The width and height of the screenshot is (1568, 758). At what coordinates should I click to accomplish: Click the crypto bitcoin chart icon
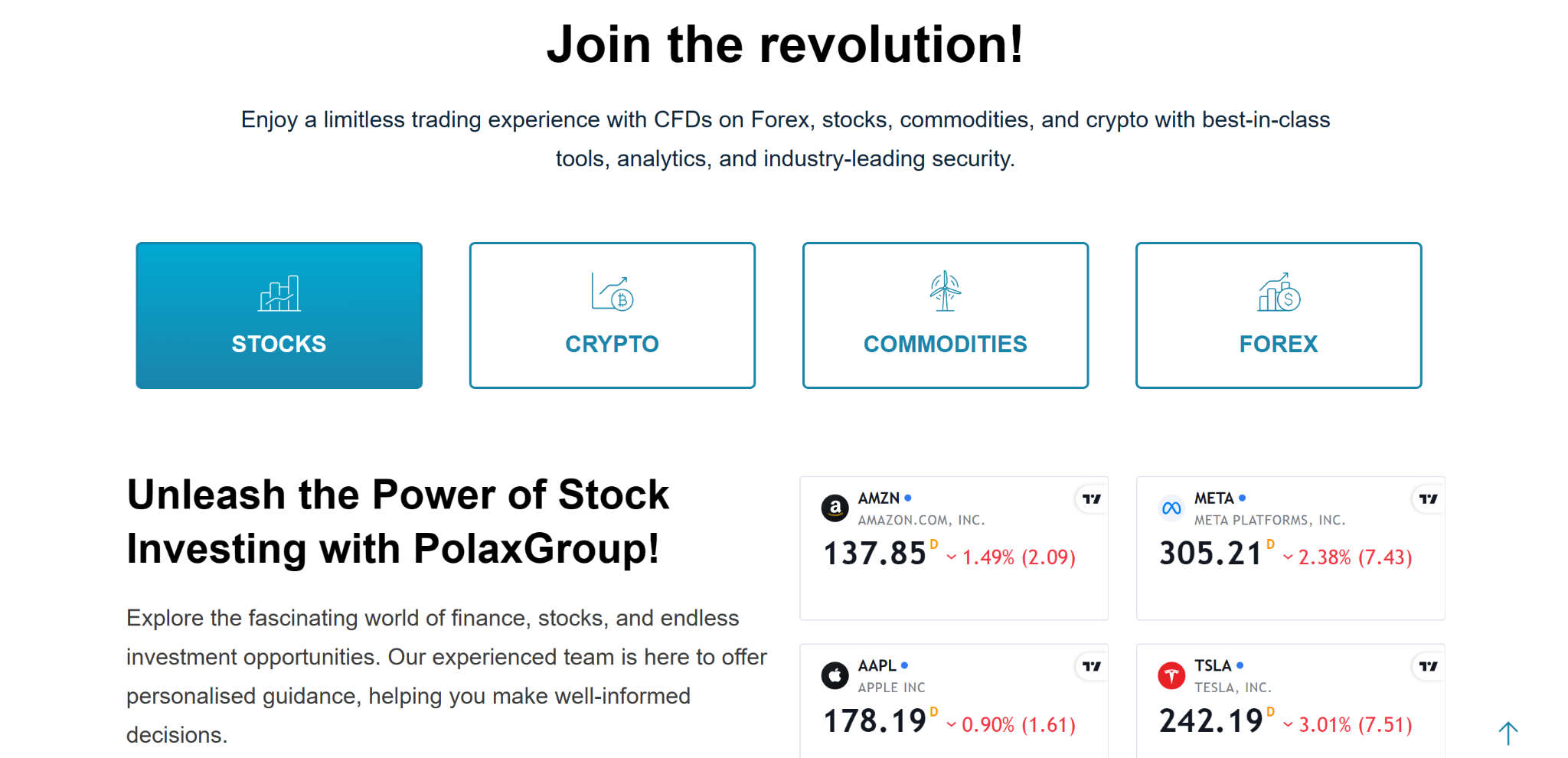(x=612, y=292)
